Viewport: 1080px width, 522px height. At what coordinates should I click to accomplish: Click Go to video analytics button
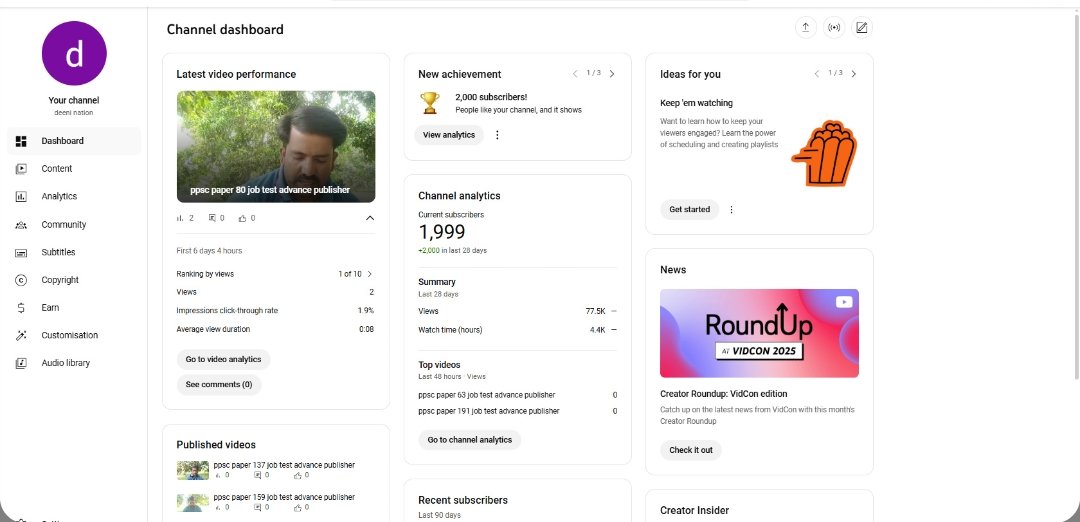(223, 359)
